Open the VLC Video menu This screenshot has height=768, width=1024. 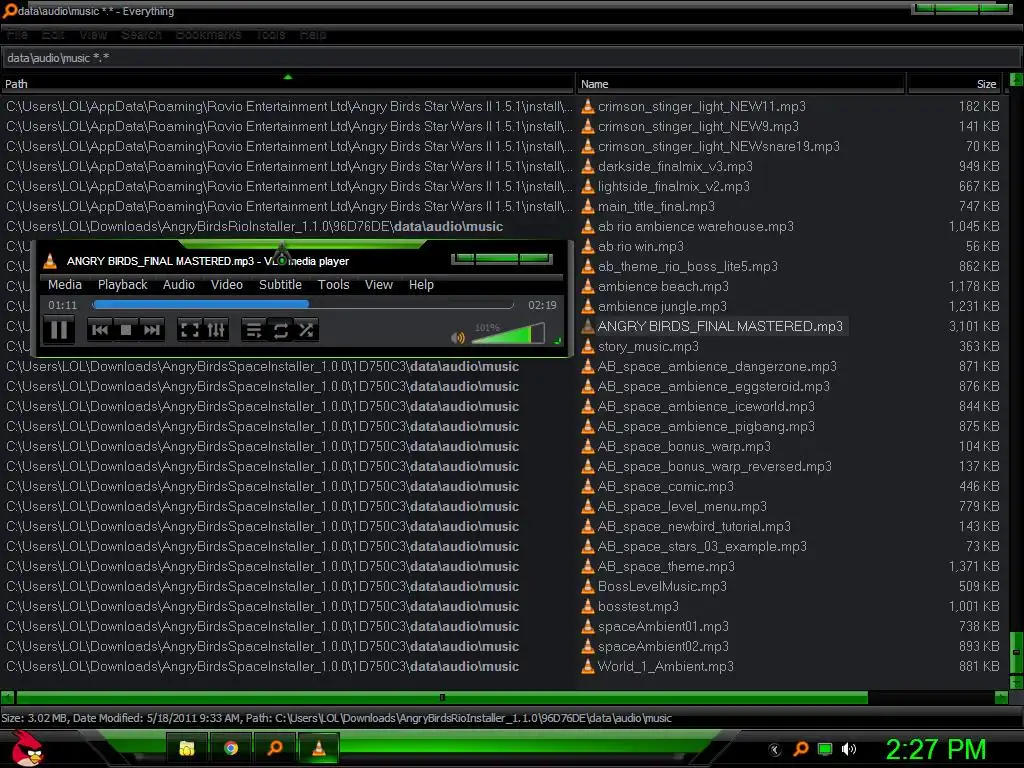point(227,285)
